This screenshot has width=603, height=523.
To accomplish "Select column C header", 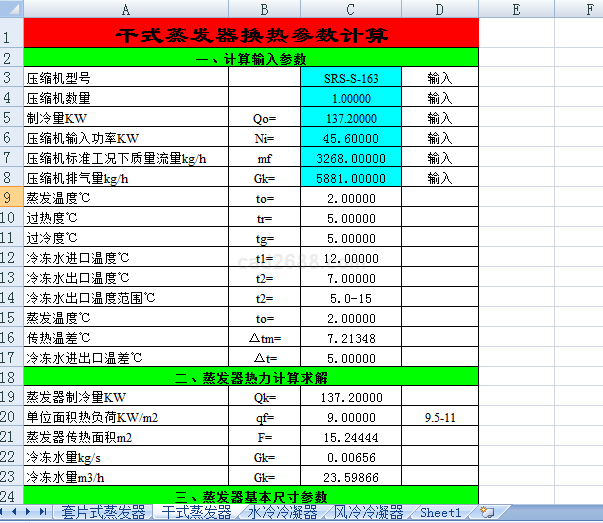I will [x=350, y=9].
